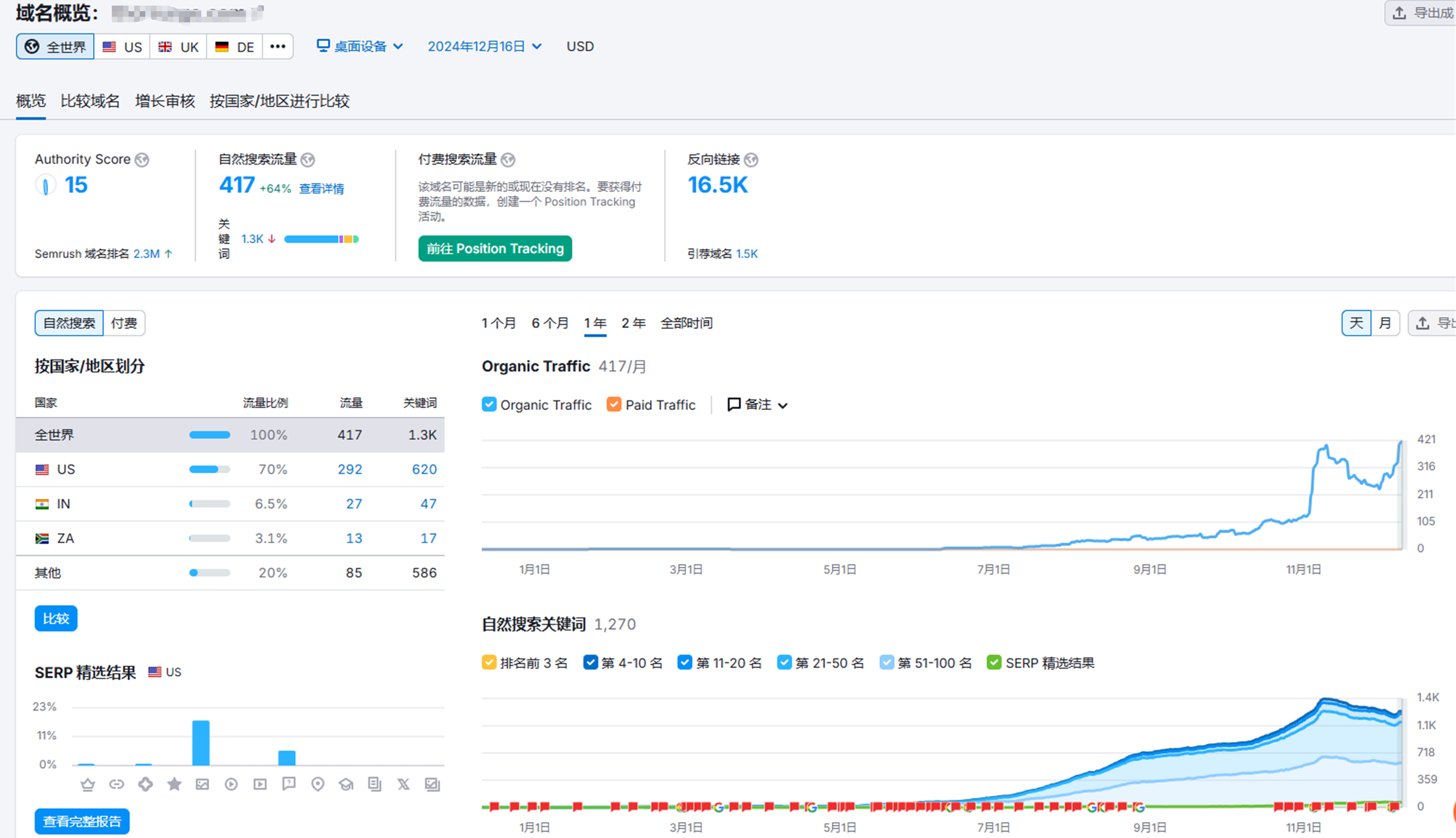
Task: Open the 导出成 export menu at top right
Action: [x=1420, y=13]
